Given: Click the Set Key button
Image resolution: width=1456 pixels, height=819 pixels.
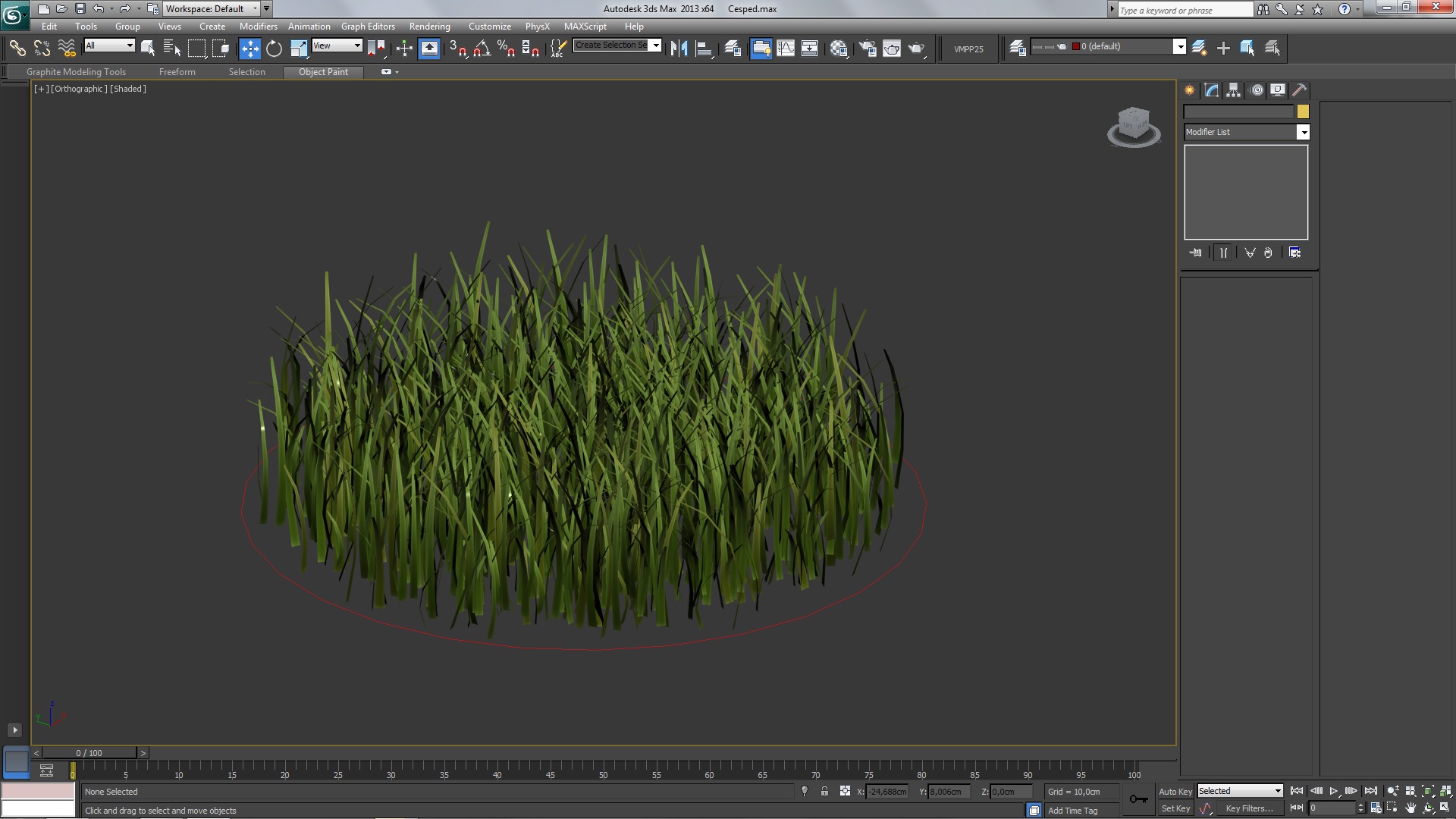Looking at the screenshot, I should click(x=1175, y=808).
